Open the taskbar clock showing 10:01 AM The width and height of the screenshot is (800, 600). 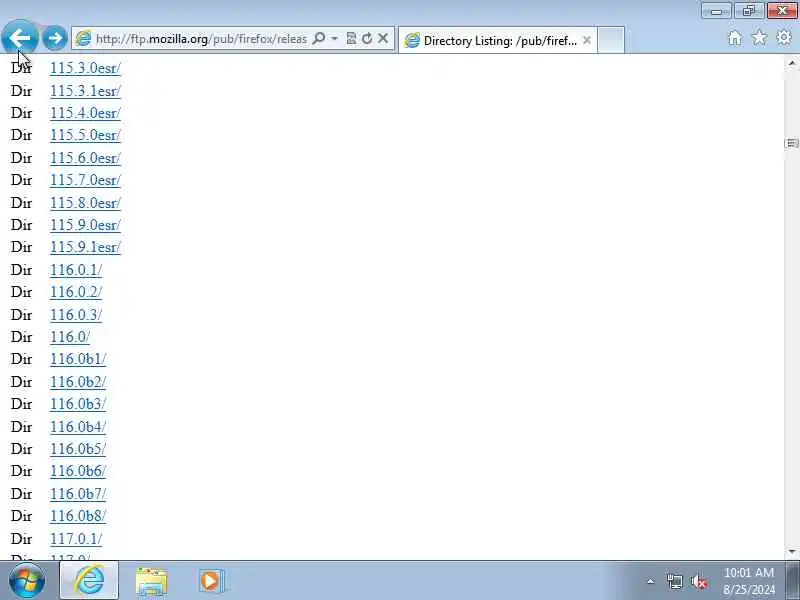(x=749, y=581)
